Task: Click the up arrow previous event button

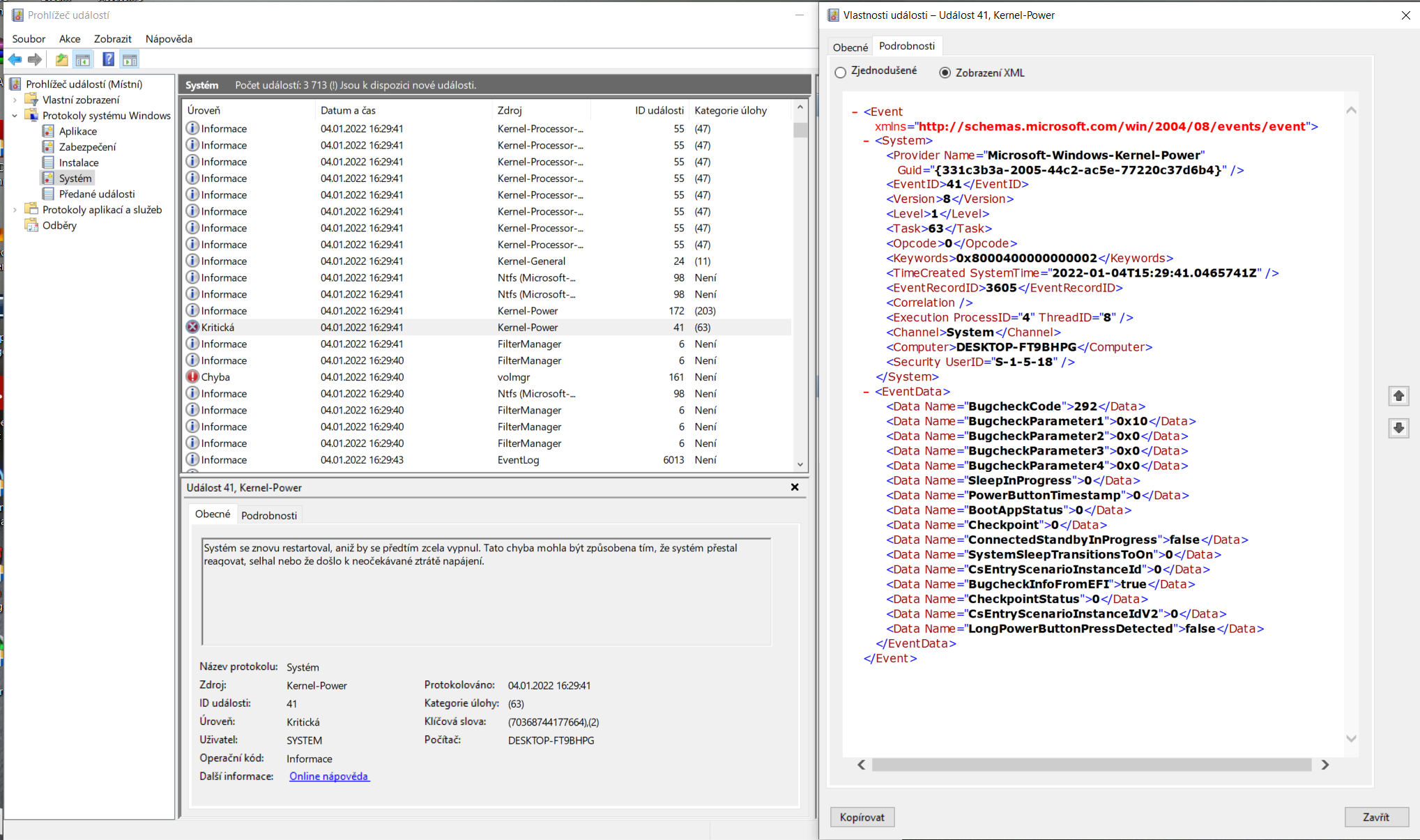Action: coord(1398,396)
